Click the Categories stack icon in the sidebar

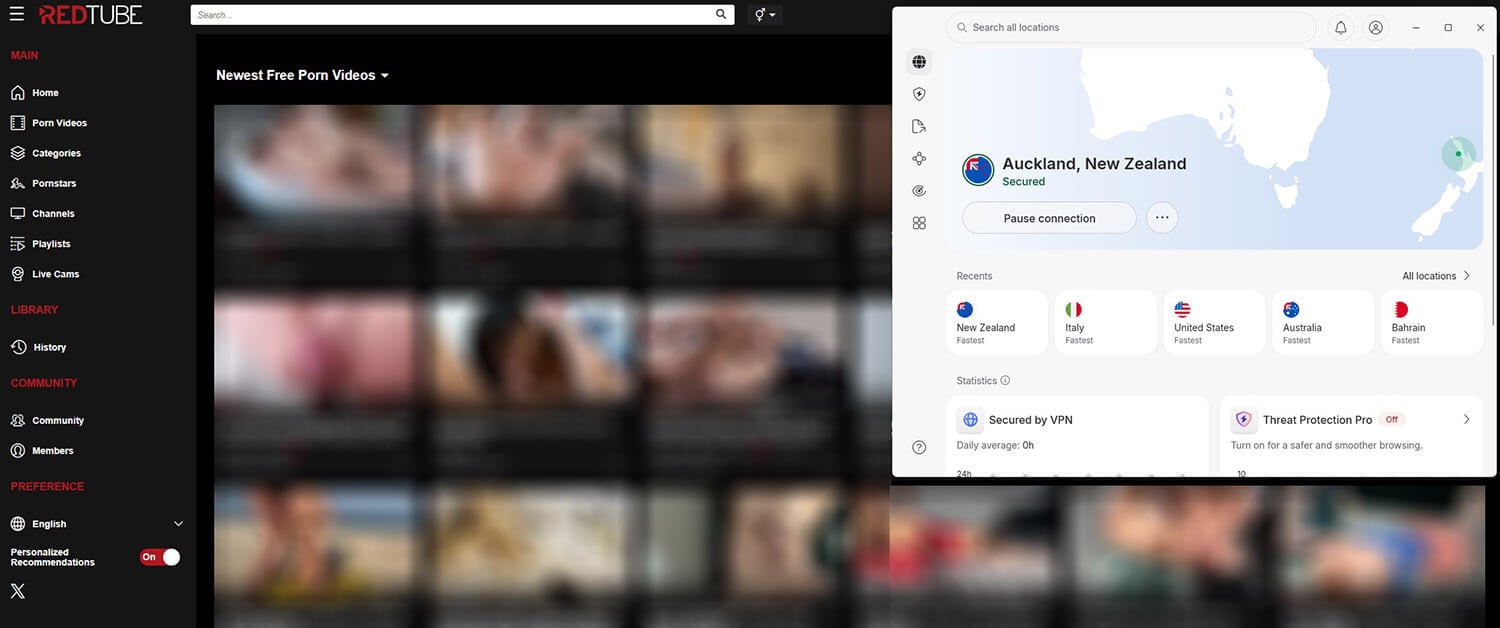point(17,153)
